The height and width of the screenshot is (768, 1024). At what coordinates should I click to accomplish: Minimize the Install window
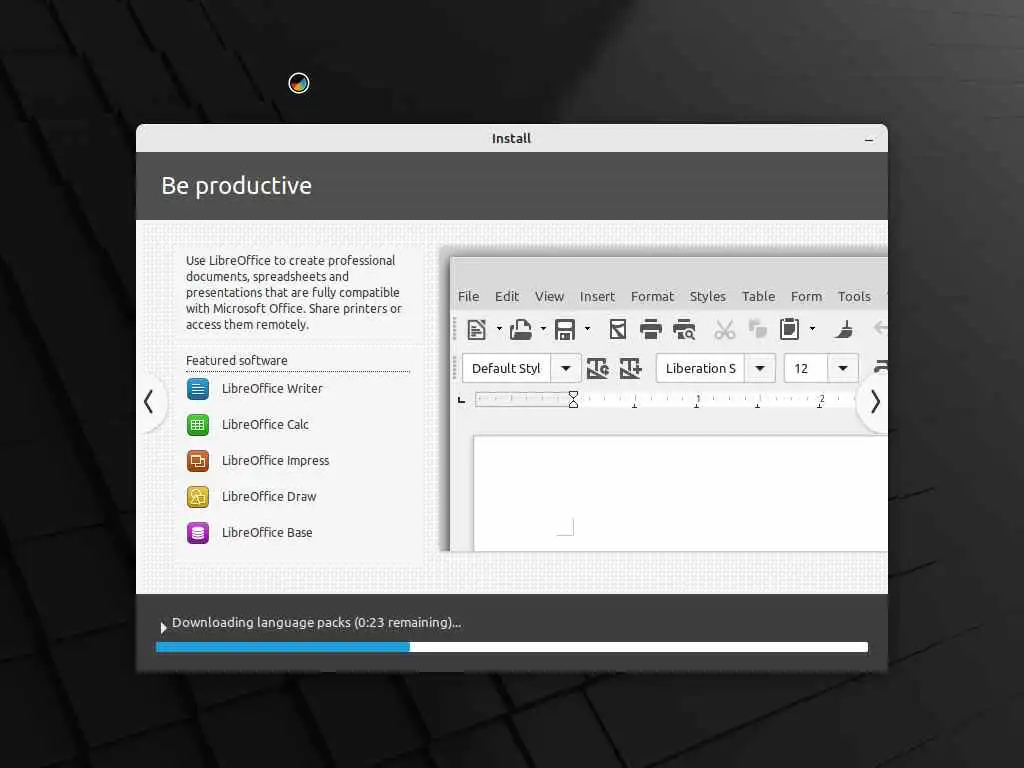(x=869, y=139)
